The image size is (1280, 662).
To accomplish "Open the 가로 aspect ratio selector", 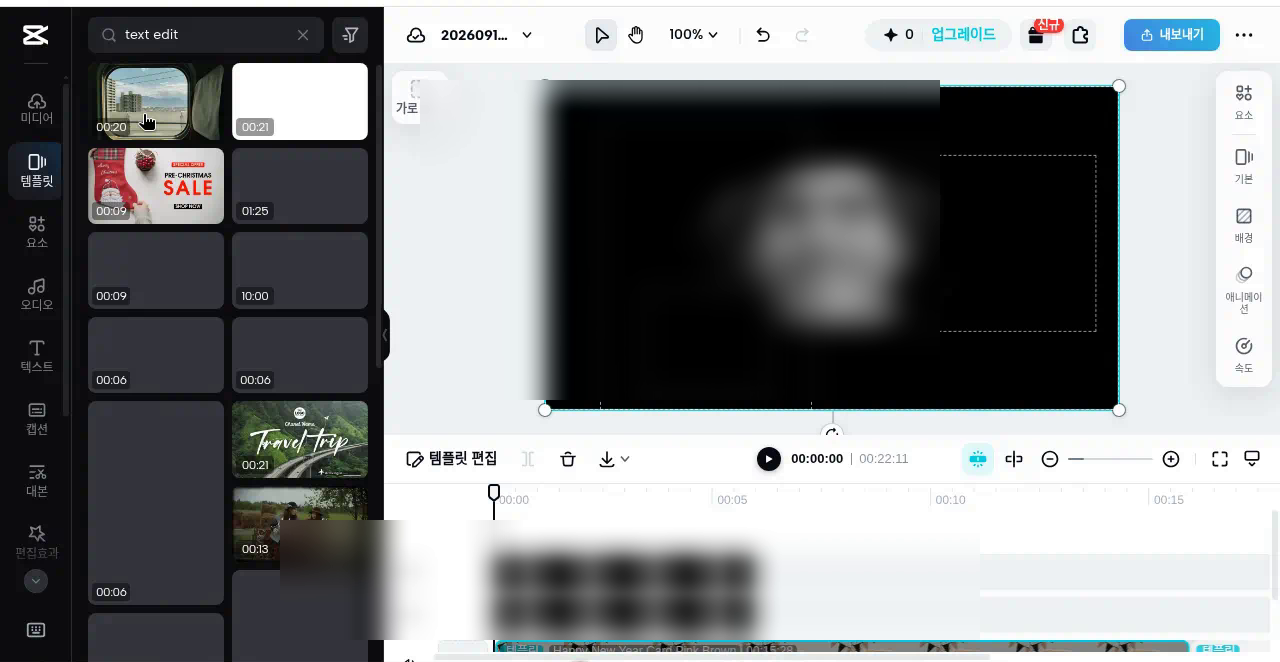I will [407, 97].
